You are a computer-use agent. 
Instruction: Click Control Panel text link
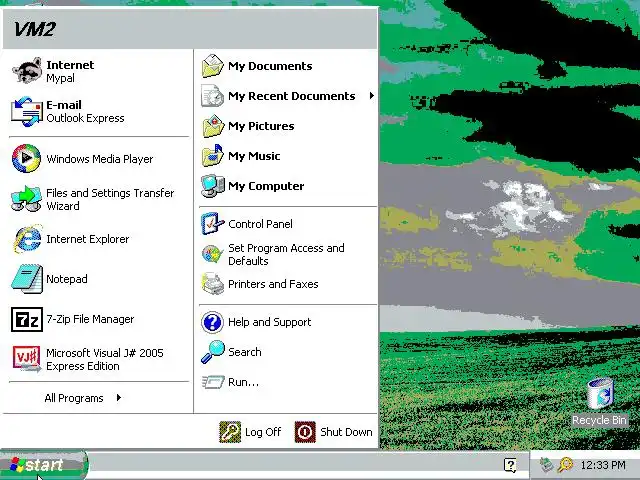(x=260, y=224)
